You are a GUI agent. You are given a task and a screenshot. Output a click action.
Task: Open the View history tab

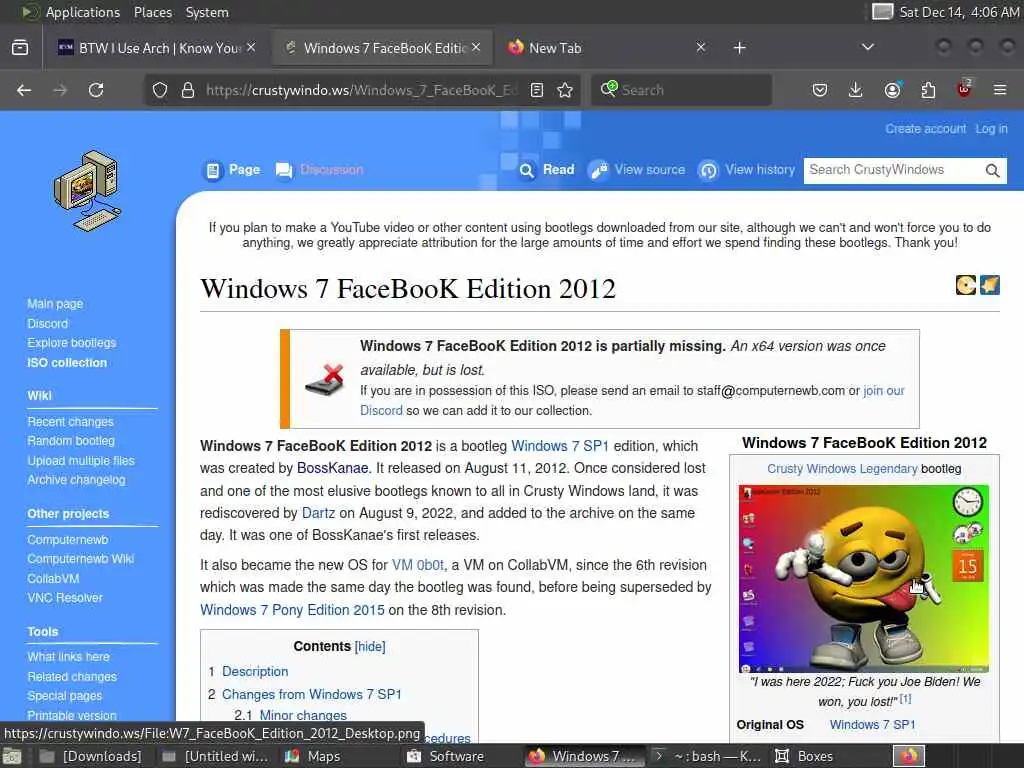(x=747, y=170)
